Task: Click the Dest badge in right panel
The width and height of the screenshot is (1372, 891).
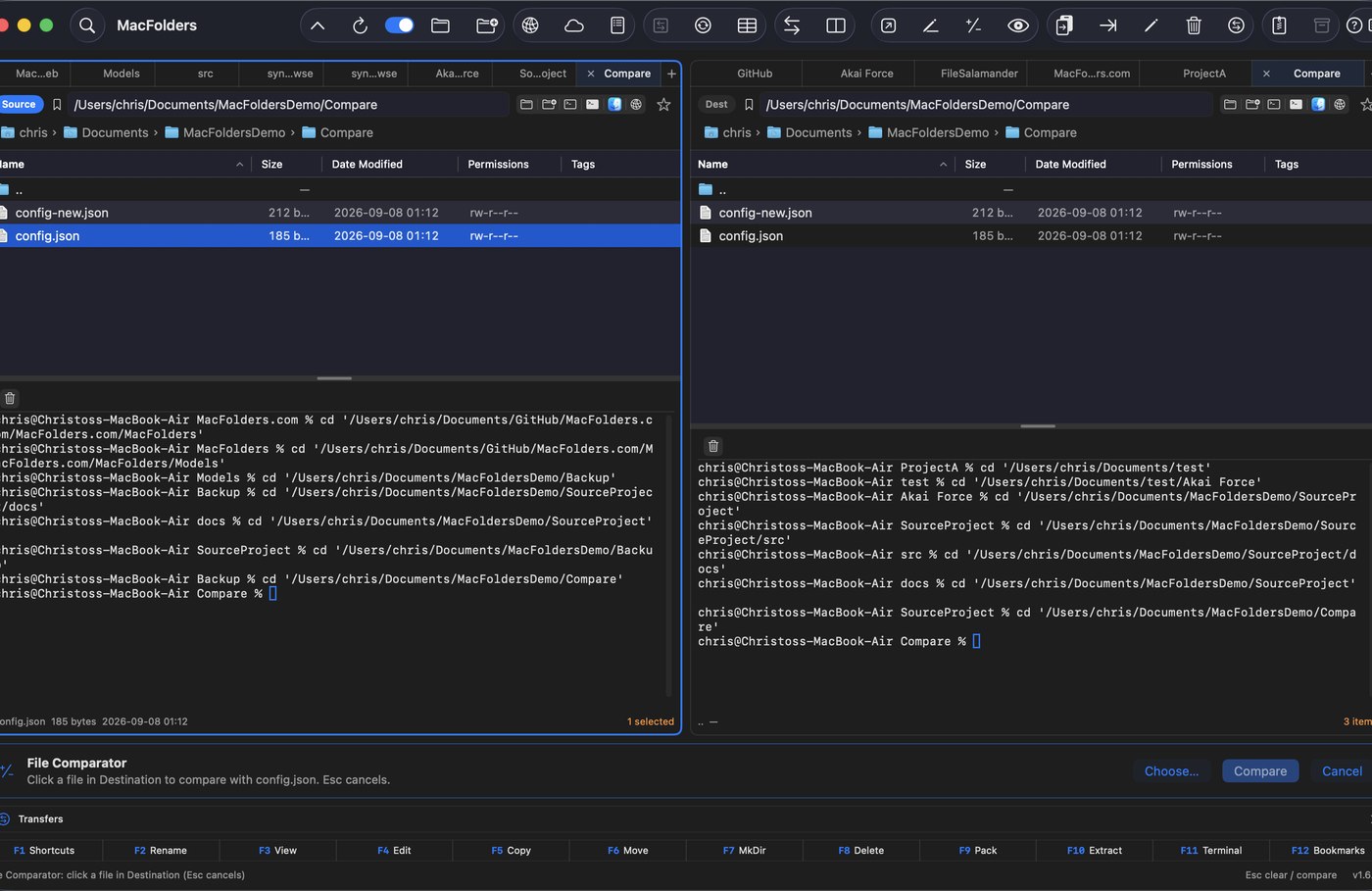Action: click(716, 104)
